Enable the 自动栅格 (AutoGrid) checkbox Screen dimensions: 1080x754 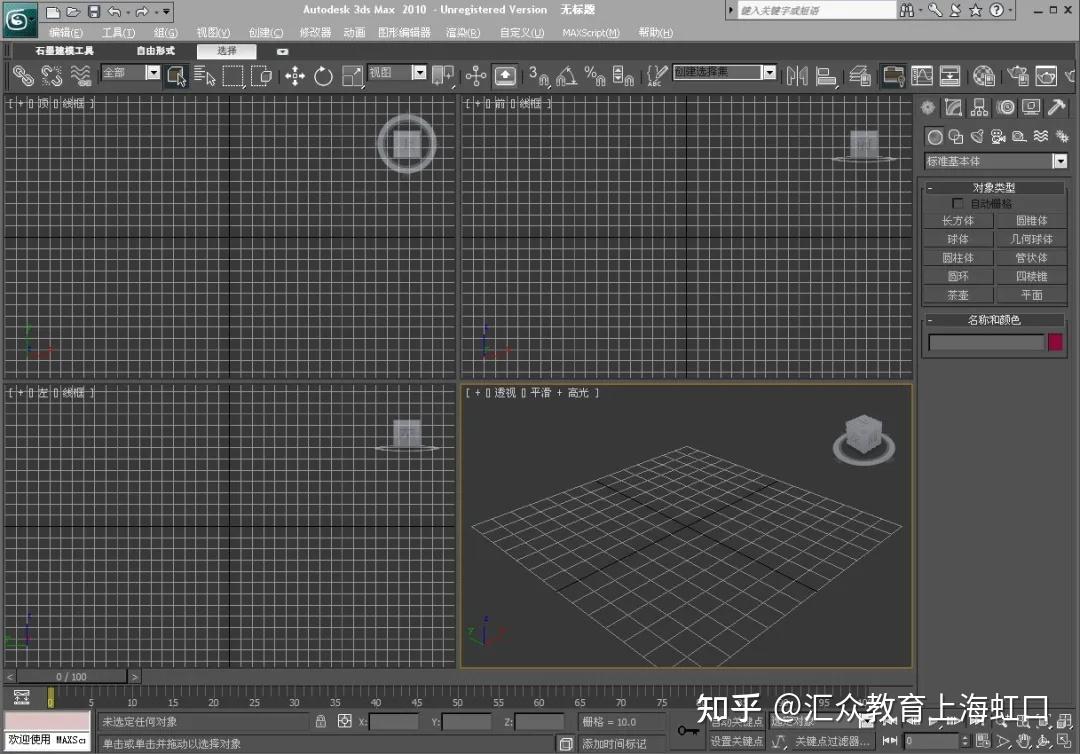click(x=958, y=203)
